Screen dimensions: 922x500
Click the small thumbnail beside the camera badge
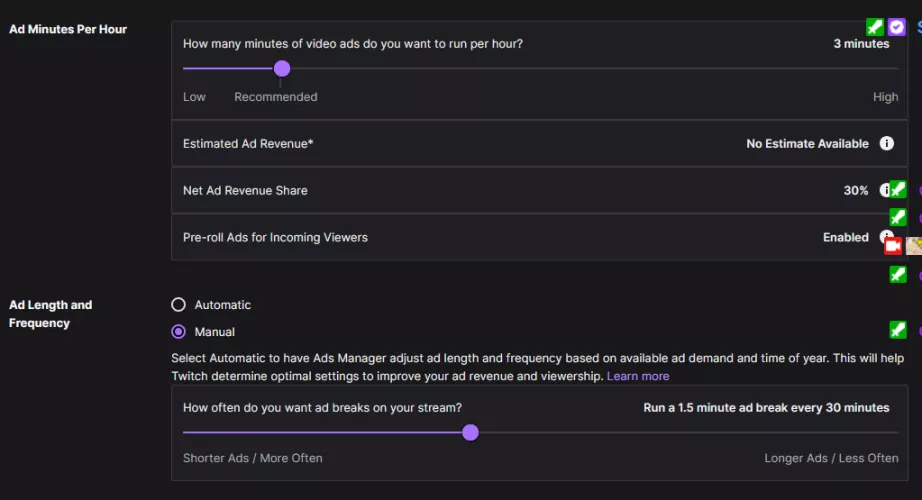pos(914,246)
